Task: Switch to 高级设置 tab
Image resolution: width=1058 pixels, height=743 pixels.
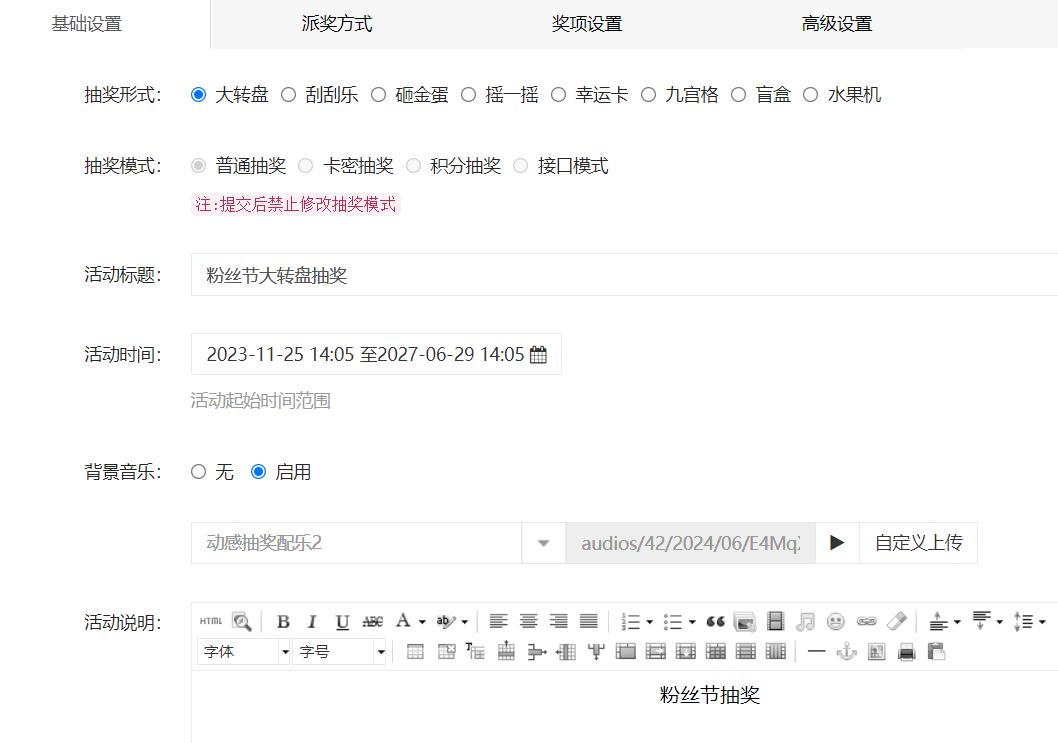Action: (837, 24)
